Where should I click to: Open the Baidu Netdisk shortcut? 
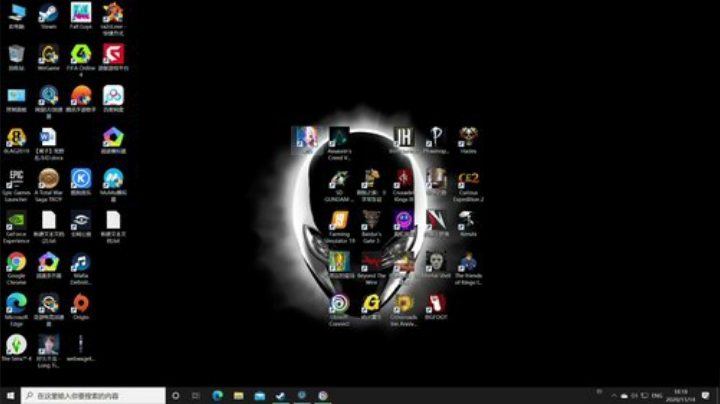tap(113, 99)
